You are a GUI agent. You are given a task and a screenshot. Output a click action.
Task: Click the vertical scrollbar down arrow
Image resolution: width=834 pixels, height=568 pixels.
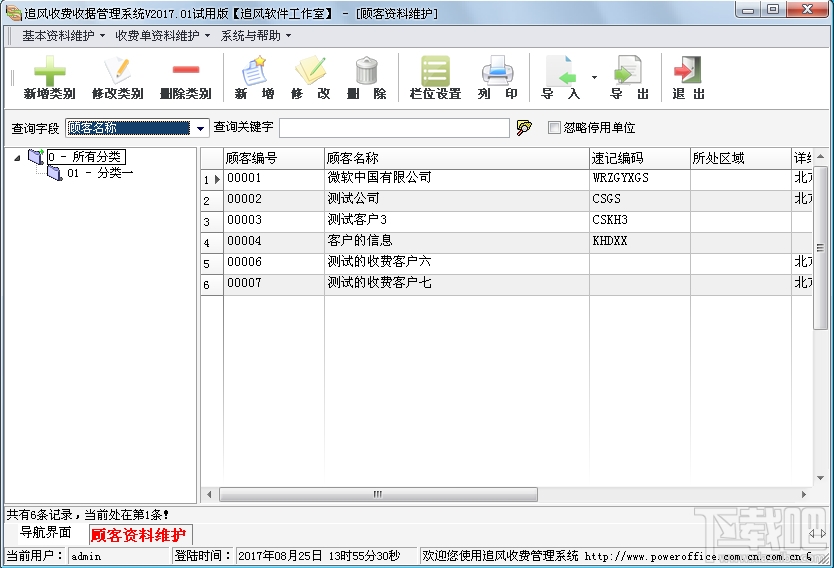tap(820, 478)
